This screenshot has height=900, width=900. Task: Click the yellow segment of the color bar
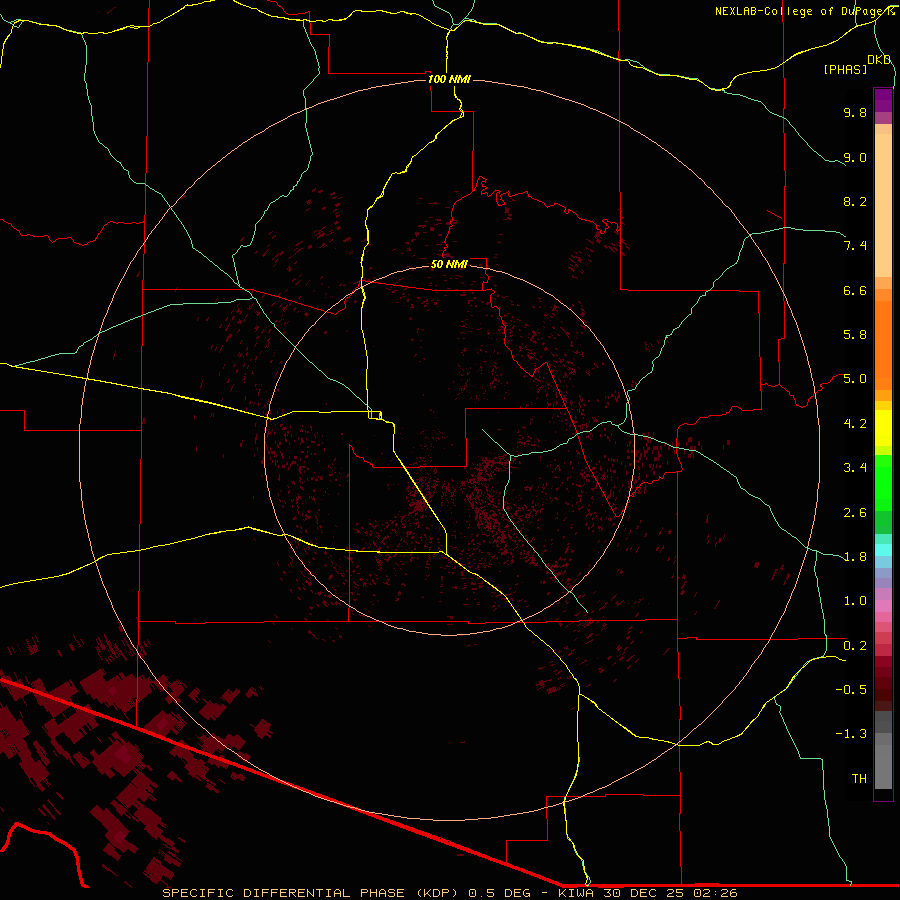pyautogui.click(x=883, y=428)
